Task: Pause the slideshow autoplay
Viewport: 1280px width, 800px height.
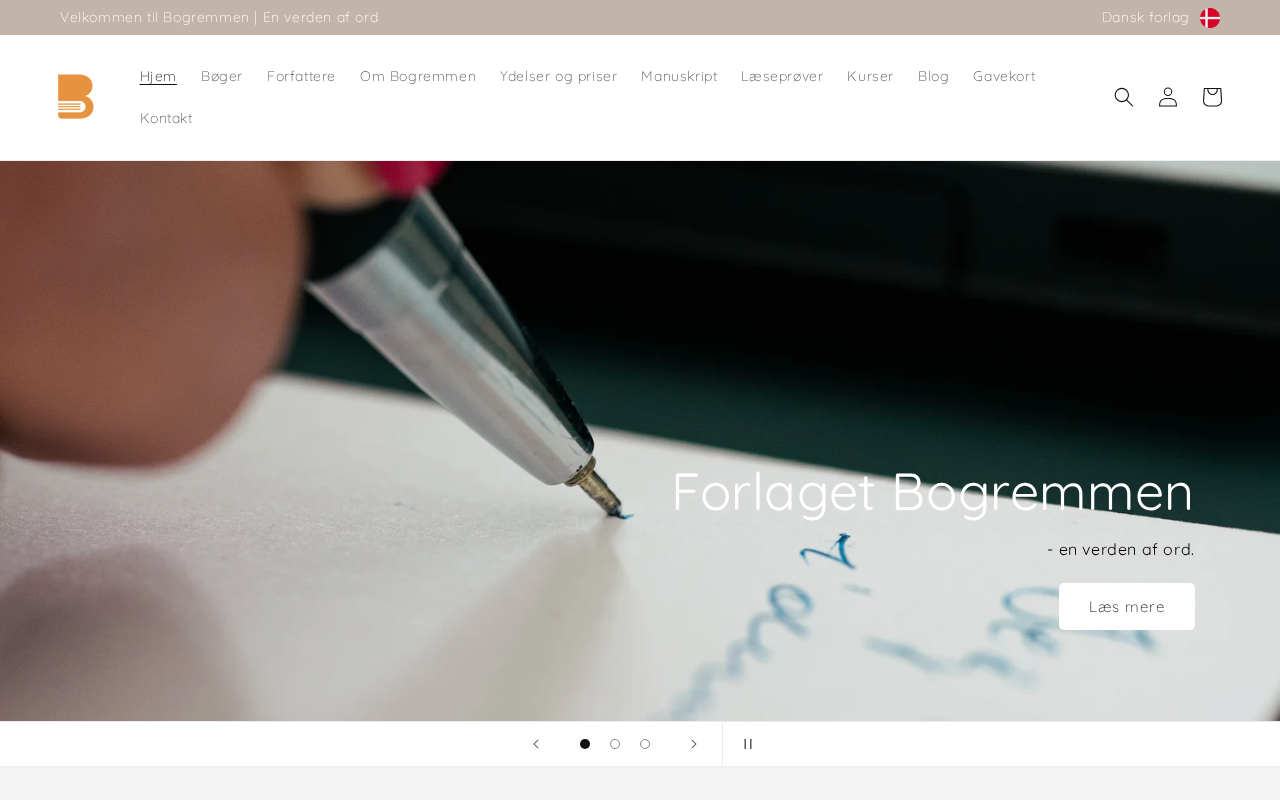Action: (x=748, y=744)
